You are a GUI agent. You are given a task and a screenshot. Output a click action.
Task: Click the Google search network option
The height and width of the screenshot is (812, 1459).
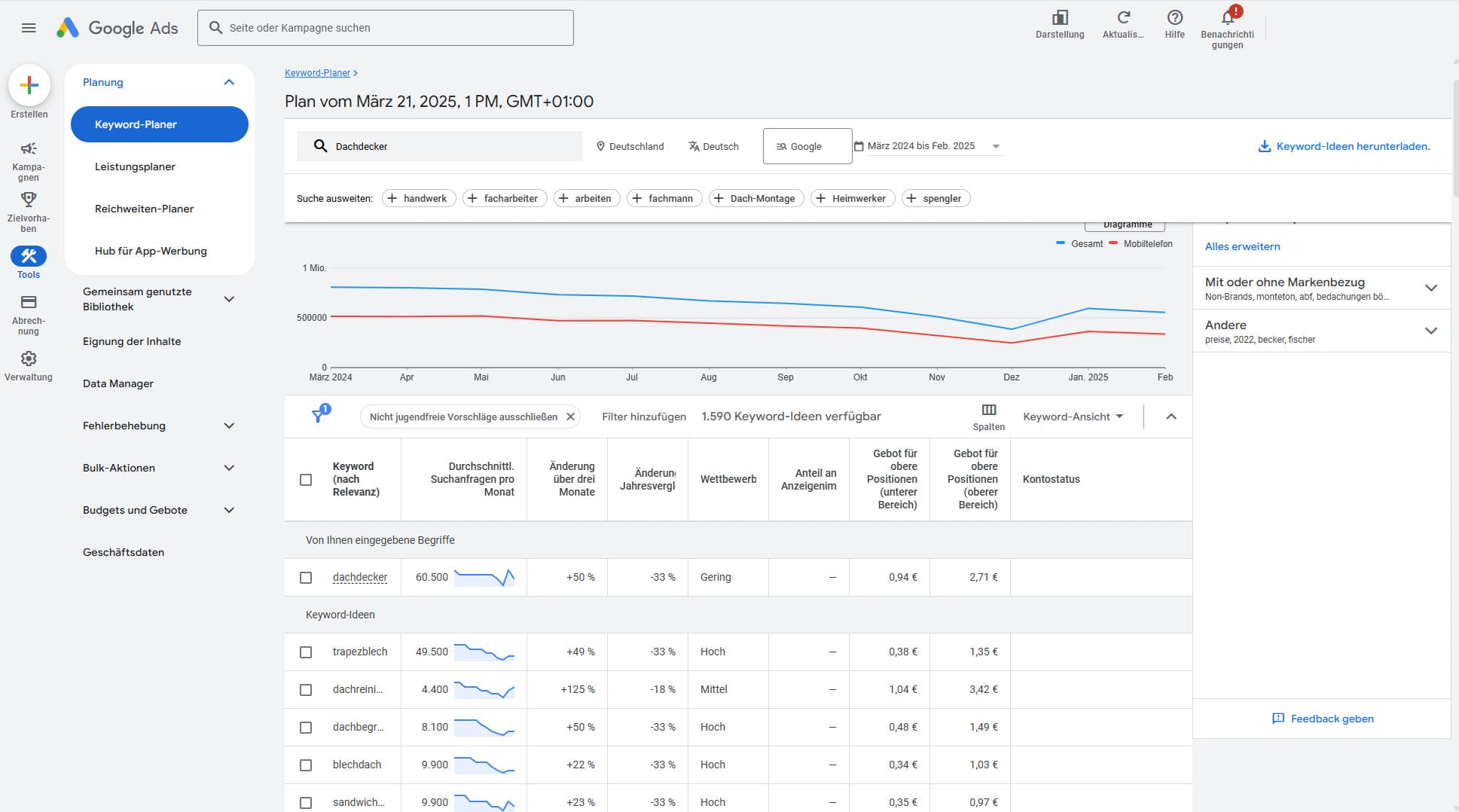(x=807, y=146)
